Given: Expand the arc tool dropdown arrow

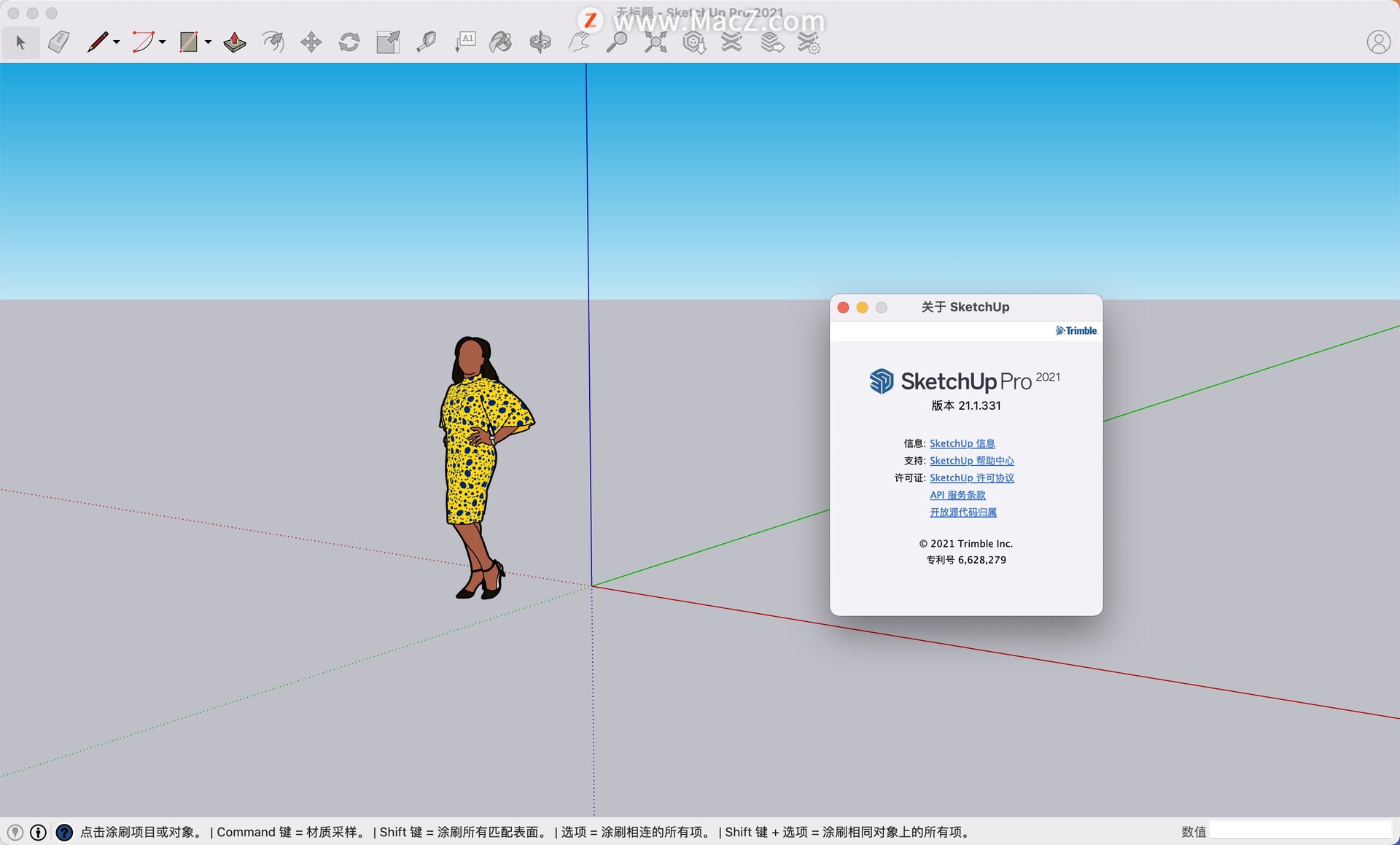Looking at the screenshot, I should [x=162, y=42].
